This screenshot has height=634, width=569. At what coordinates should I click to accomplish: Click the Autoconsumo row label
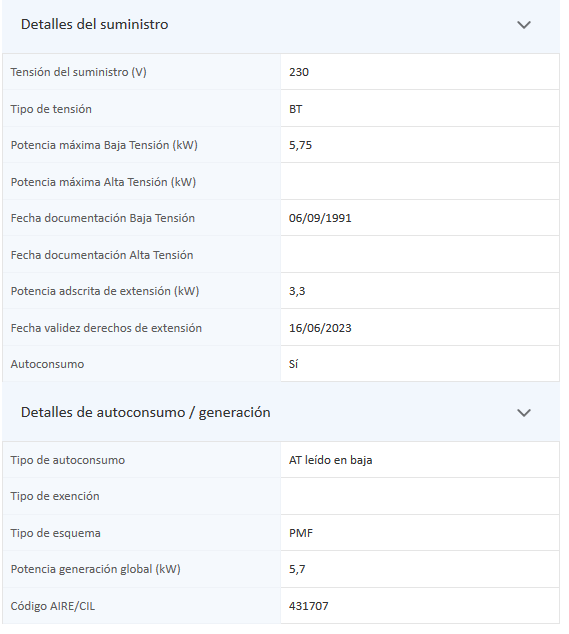47,364
